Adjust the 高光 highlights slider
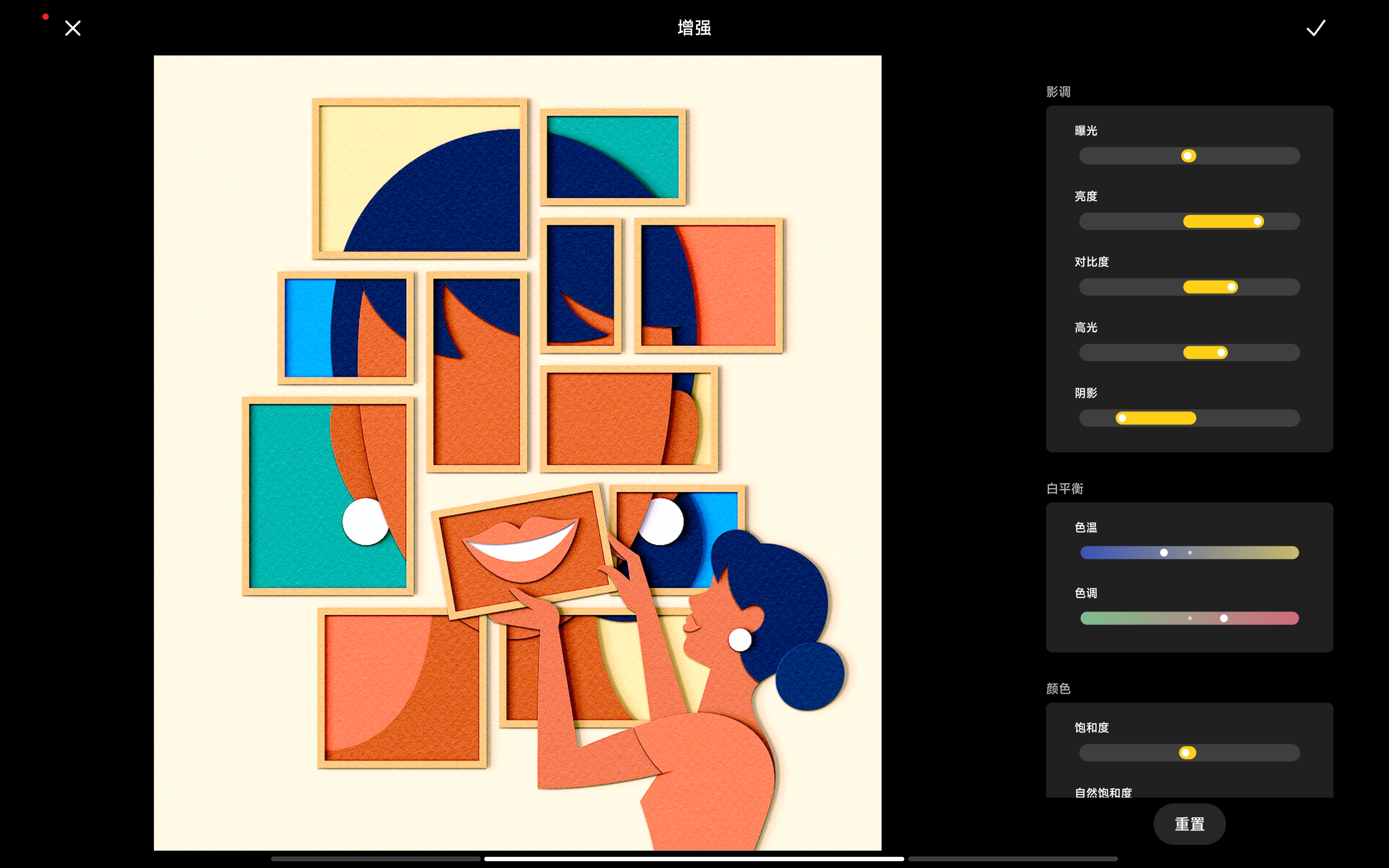 tap(1189, 353)
